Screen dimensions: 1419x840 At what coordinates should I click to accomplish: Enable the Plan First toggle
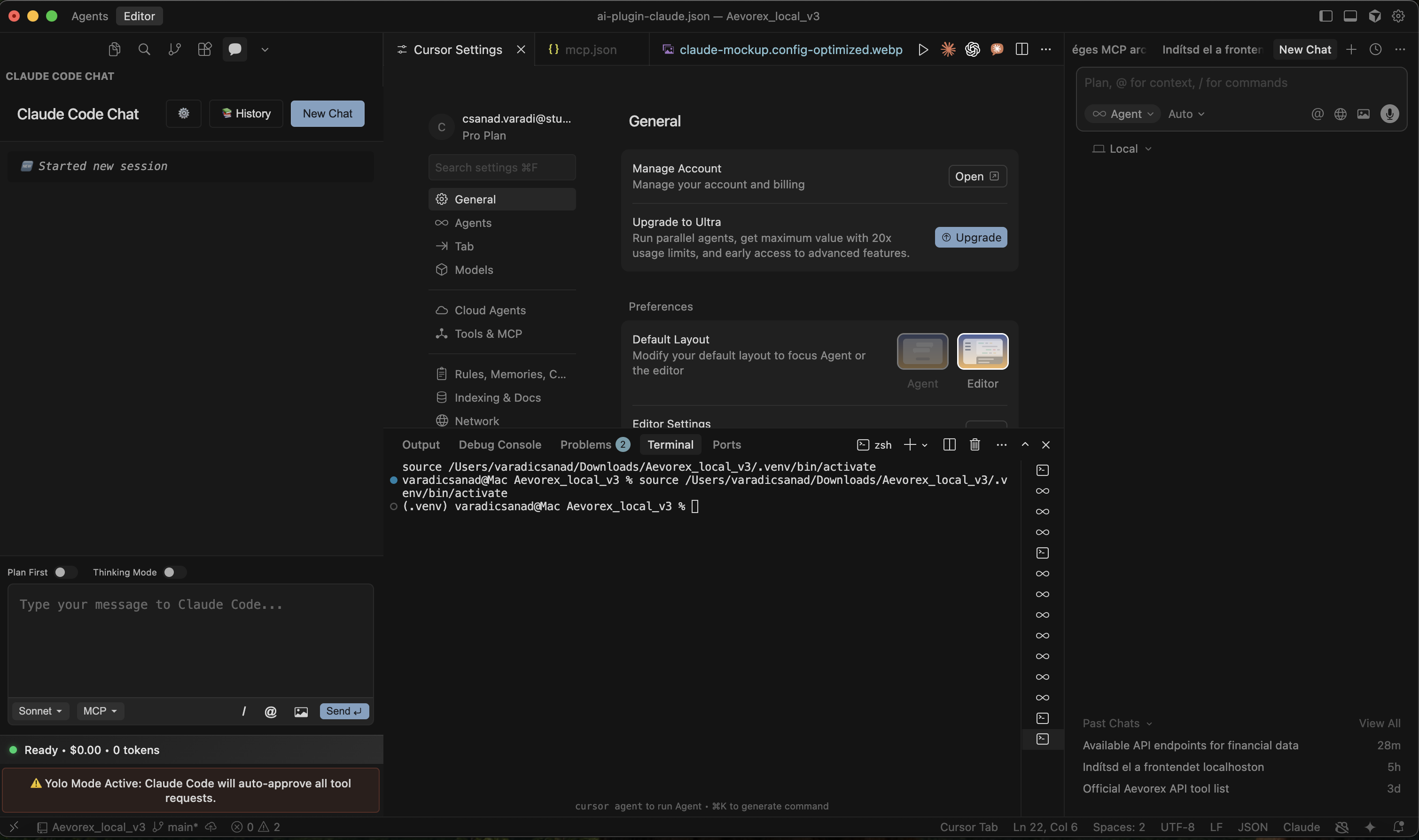(x=65, y=572)
